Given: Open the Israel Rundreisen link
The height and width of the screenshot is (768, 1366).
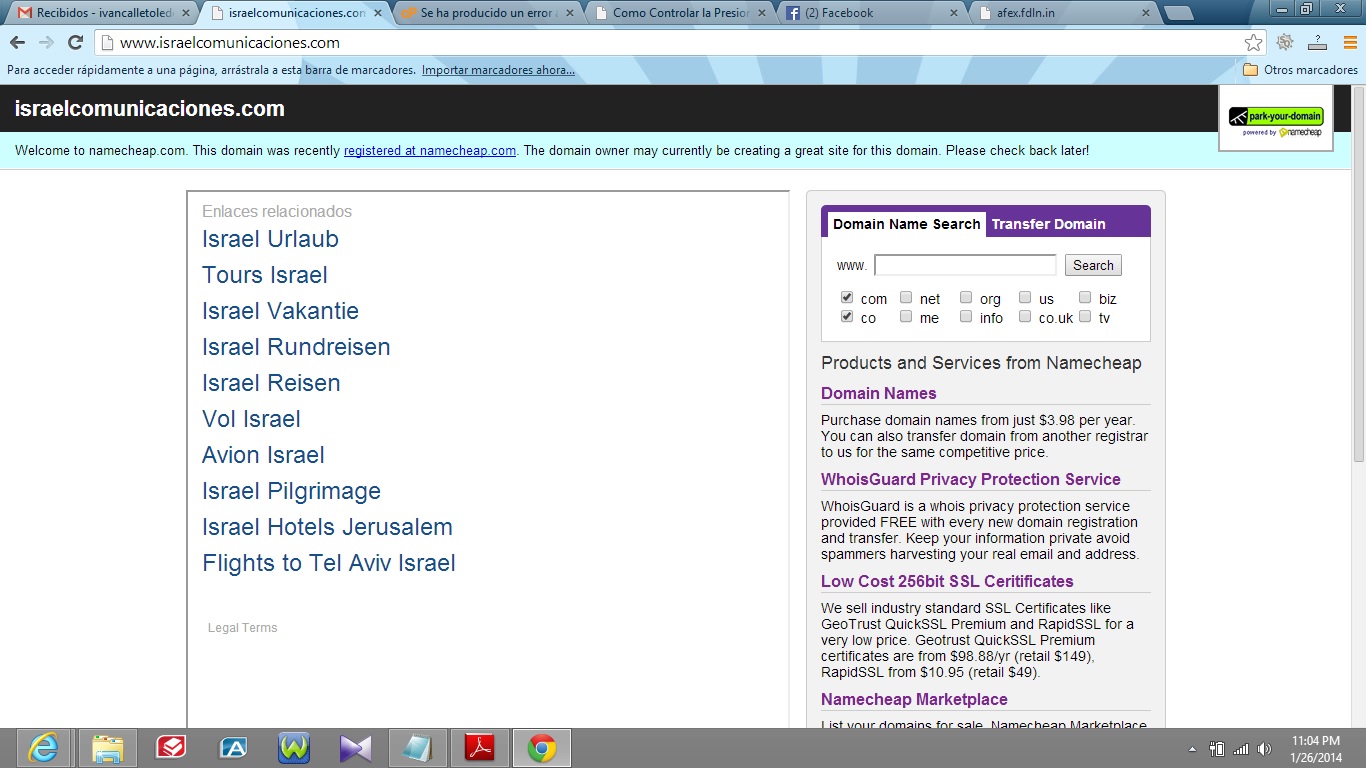Looking at the screenshot, I should pos(296,347).
